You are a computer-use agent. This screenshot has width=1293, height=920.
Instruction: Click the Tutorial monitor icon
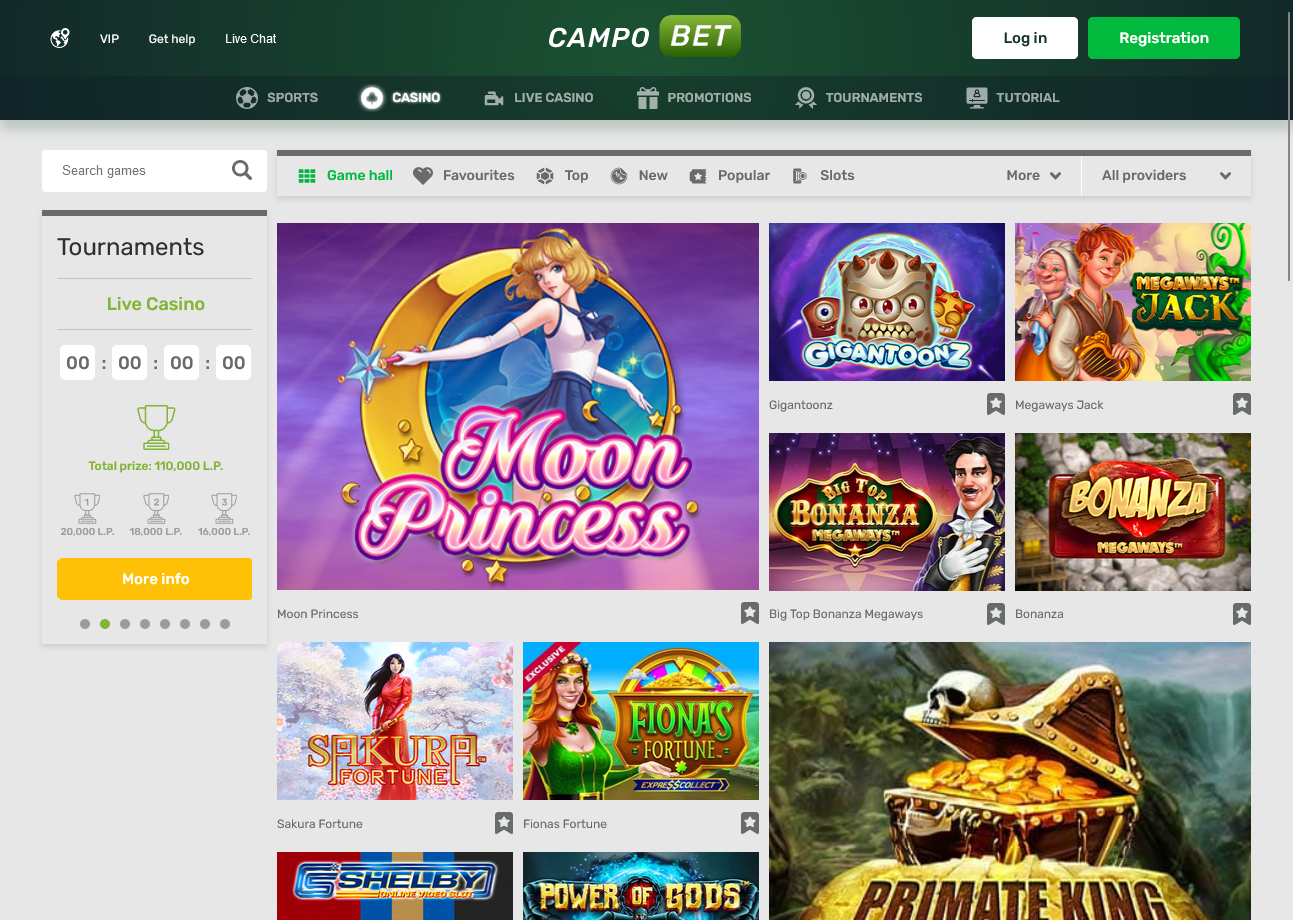(977, 97)
